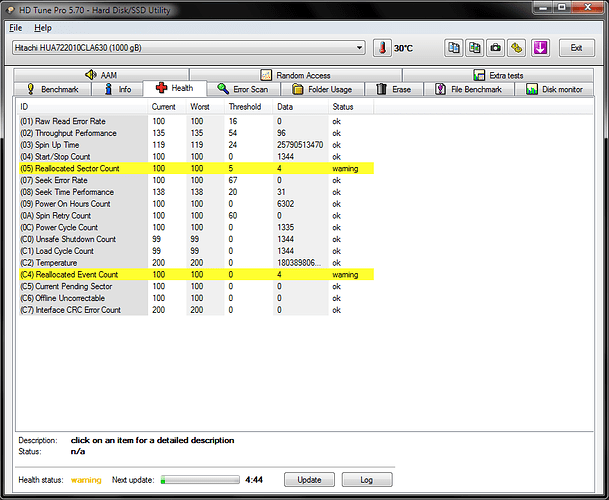Click the thermometer temperature icon

[x=382, y=48]
